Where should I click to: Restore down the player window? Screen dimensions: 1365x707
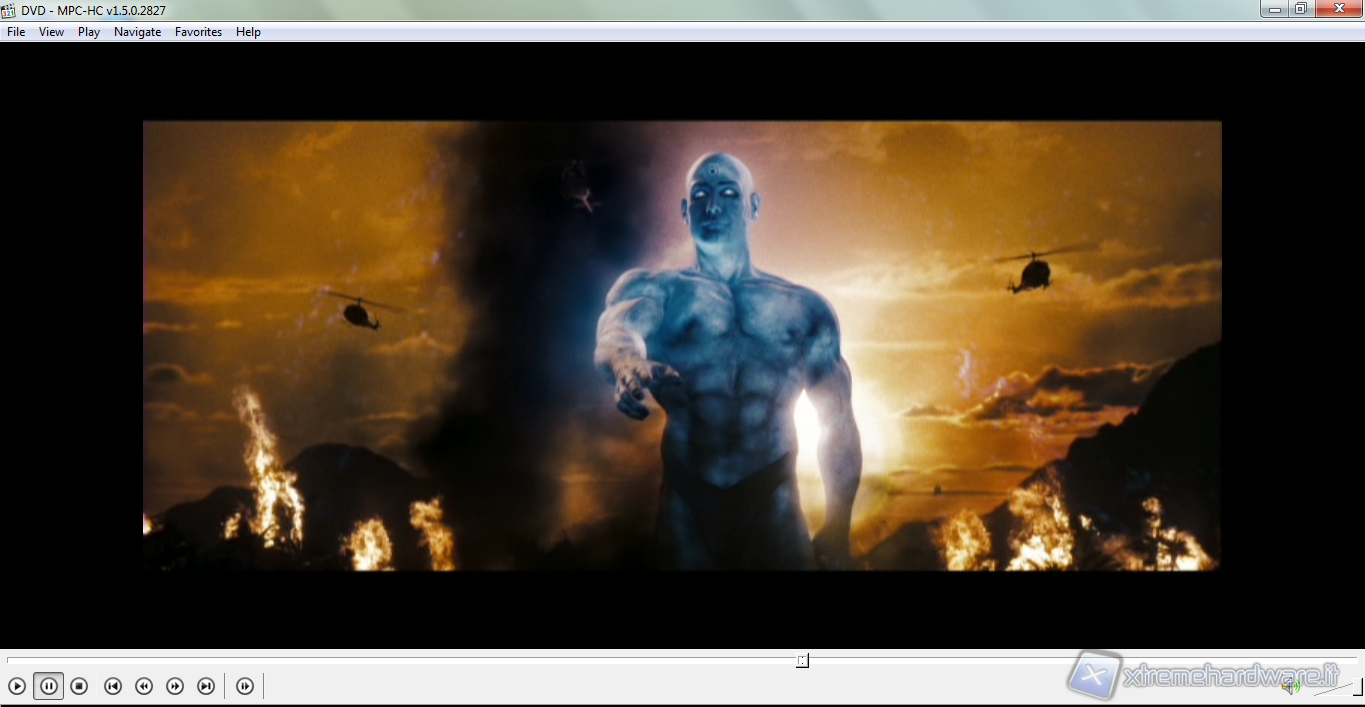(1300, 9)
